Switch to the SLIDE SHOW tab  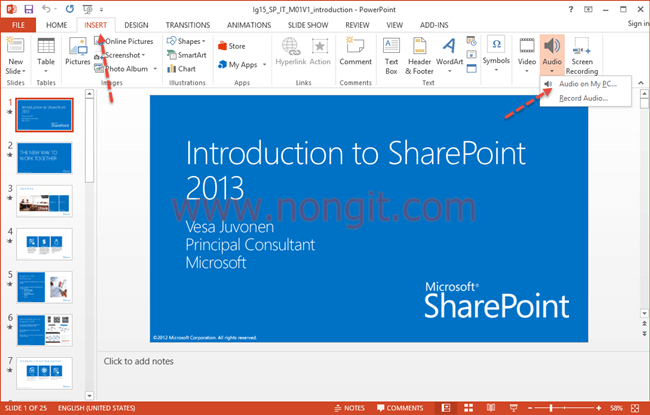(308, 25)
